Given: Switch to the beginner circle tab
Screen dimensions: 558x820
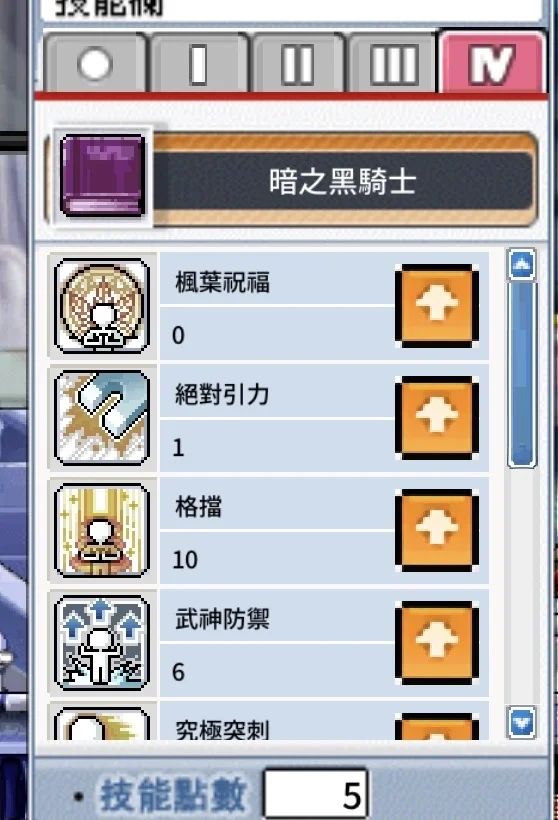Looking at the screenshot, I should [95, 64].
